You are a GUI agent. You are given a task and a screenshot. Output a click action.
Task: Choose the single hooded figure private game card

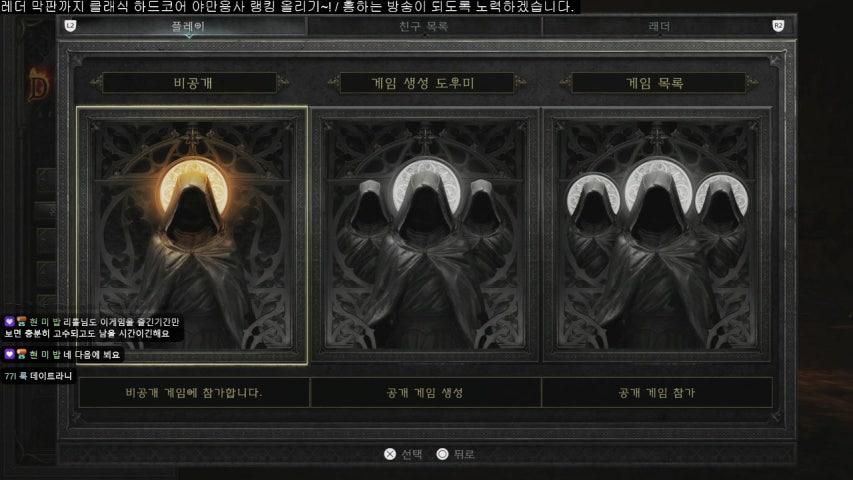[192, 235]
